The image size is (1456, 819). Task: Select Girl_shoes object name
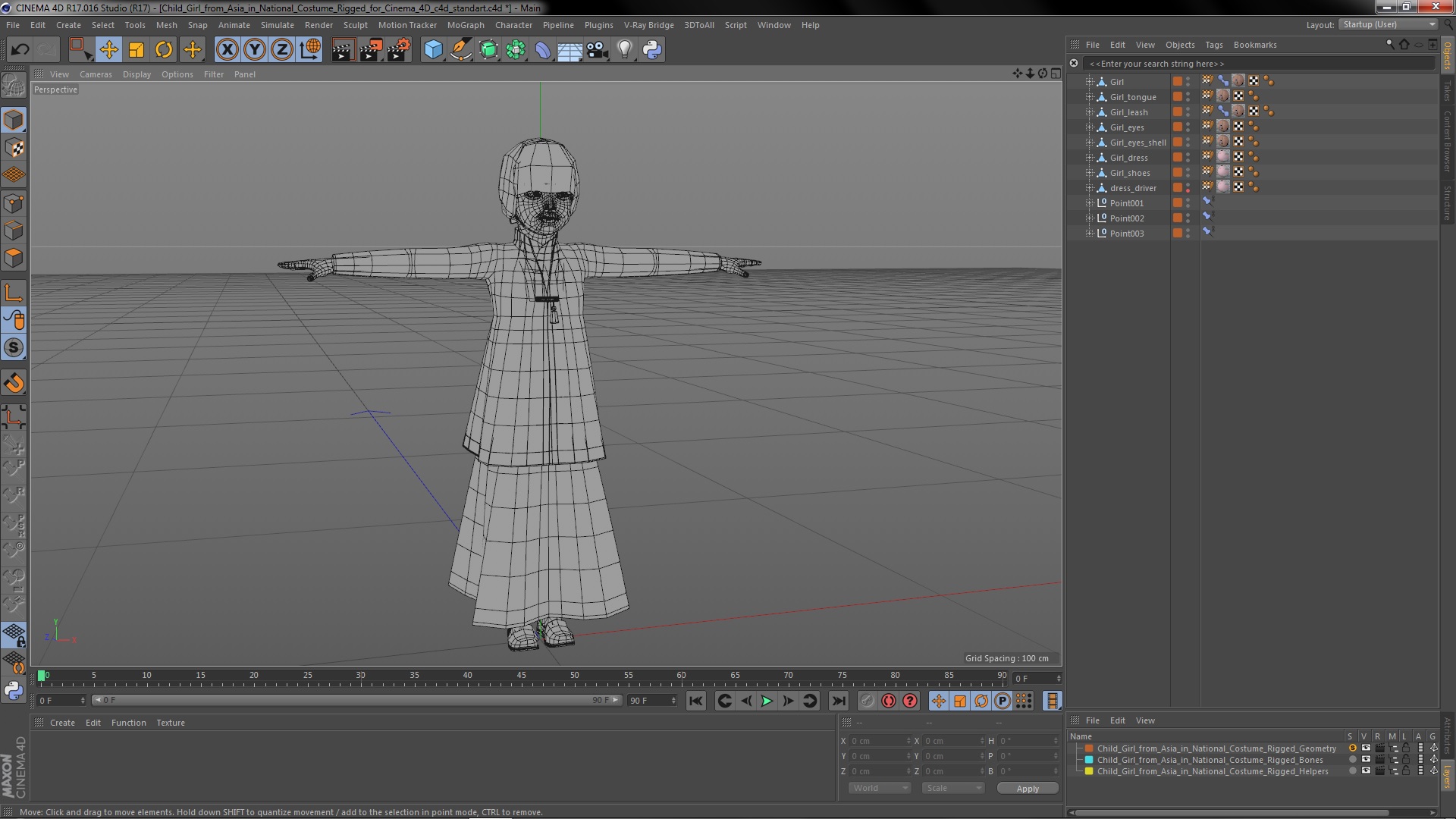coord(1130,173)
